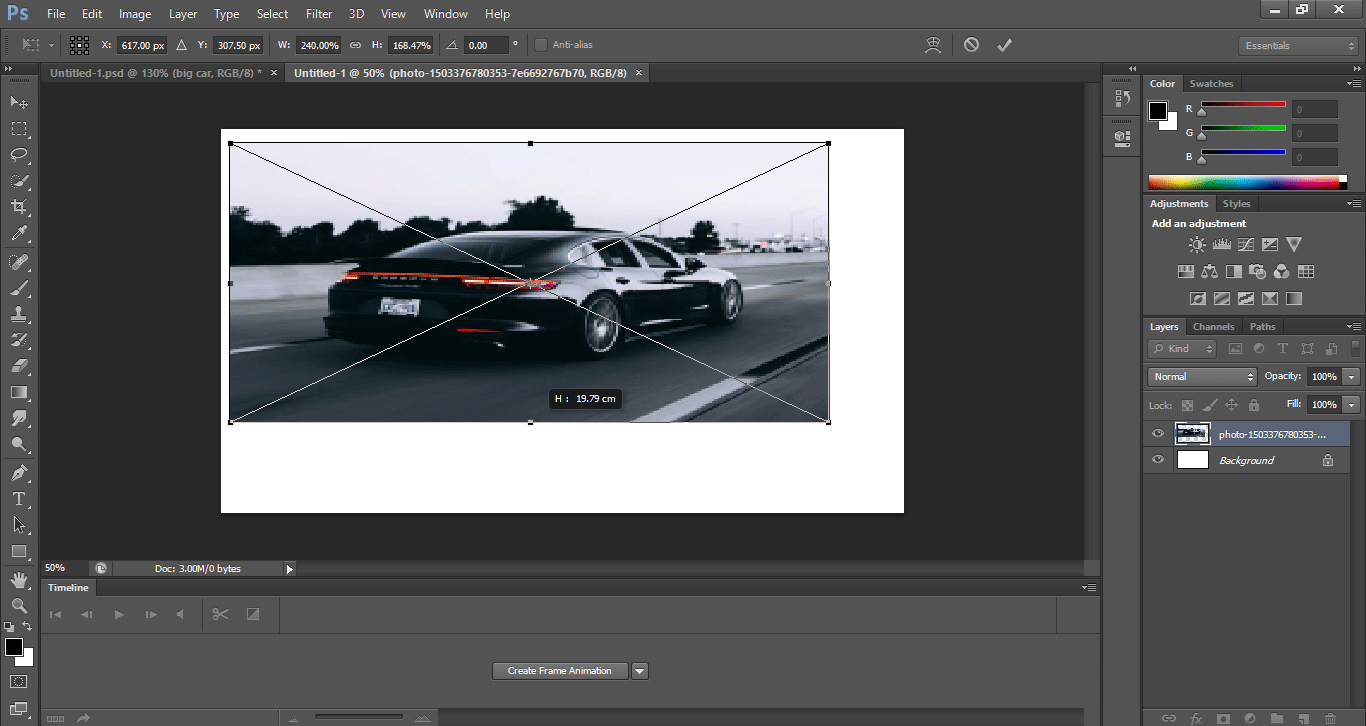Image resolution: width=1366 pixels, height=726 pixels.
Task: Cancel transform with the circle-slash icon
Action: pos(971,45)
